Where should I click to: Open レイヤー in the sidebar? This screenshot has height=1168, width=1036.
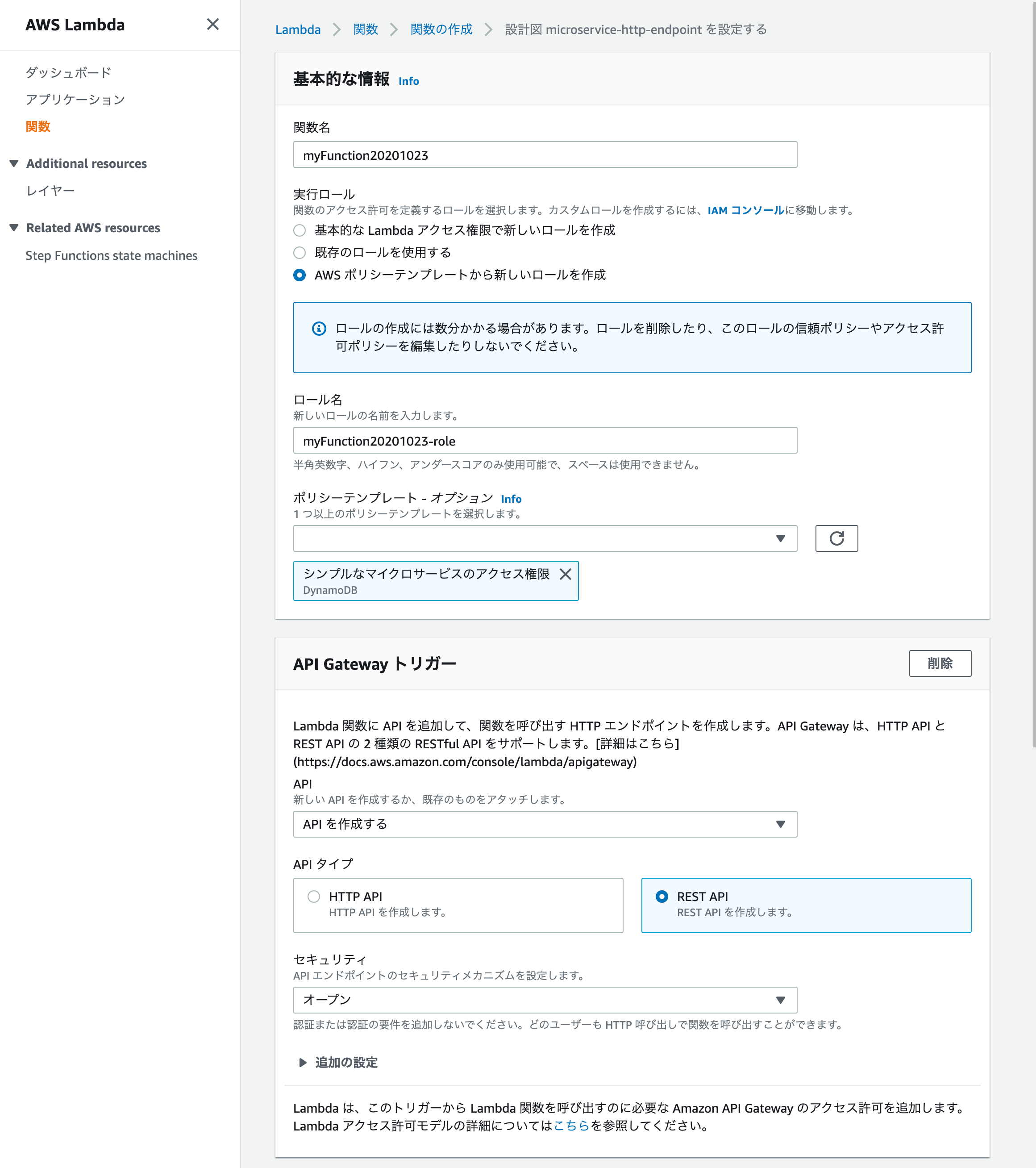51,190
